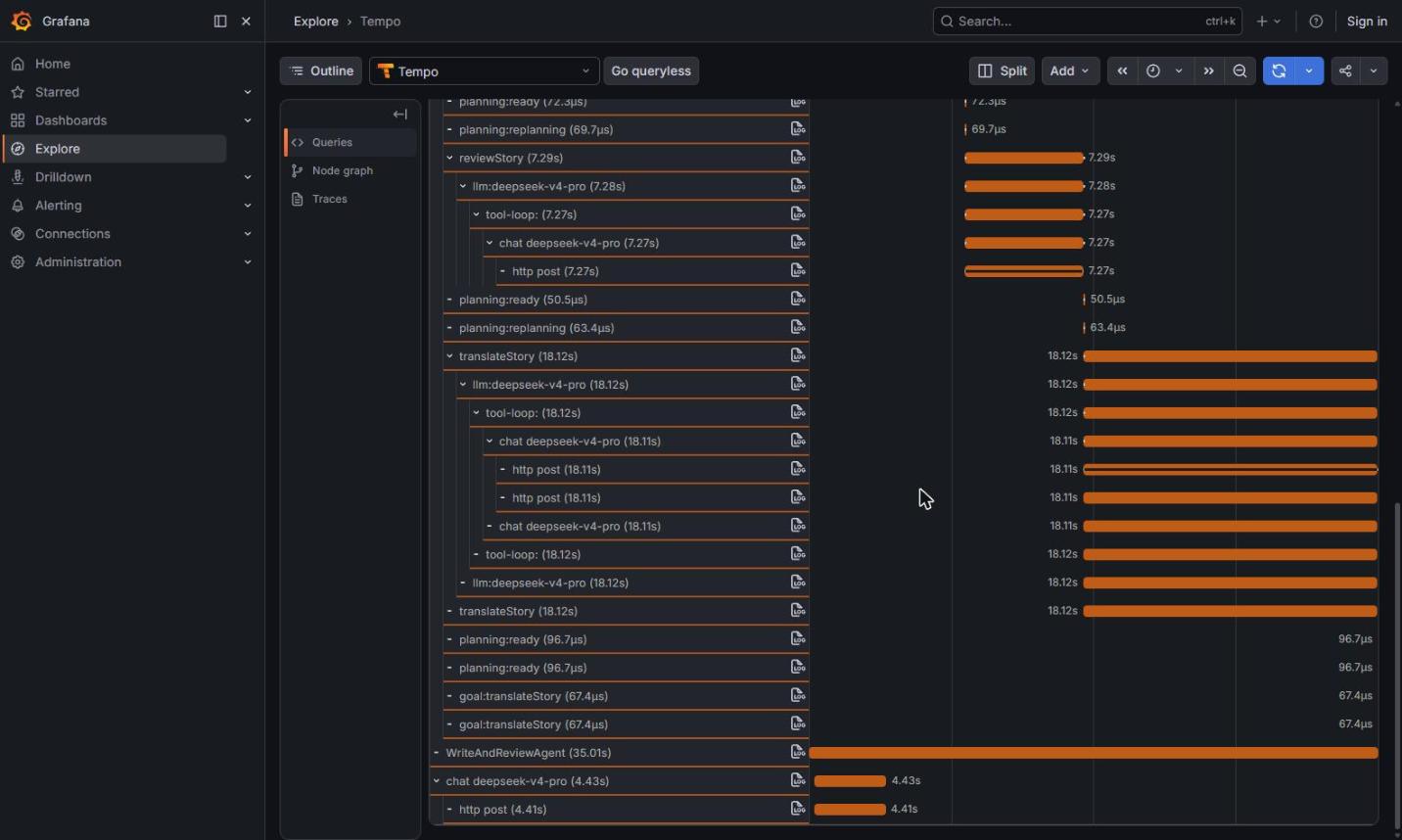1402x840 pixels.
Task: Open the Help question icon
Action: (1316, 21)
